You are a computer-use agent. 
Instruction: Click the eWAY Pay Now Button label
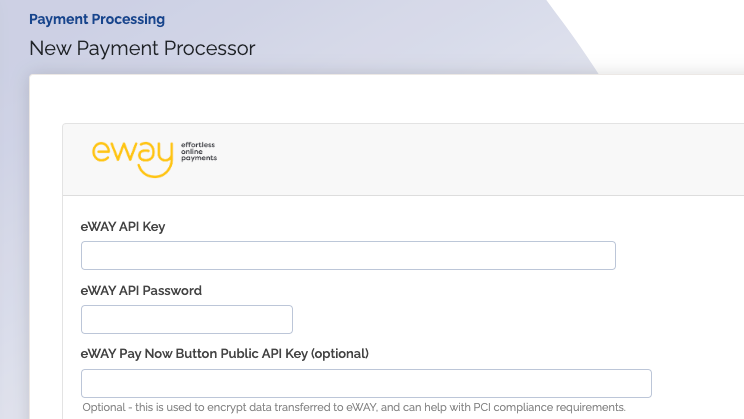click(x=190, y=354)
